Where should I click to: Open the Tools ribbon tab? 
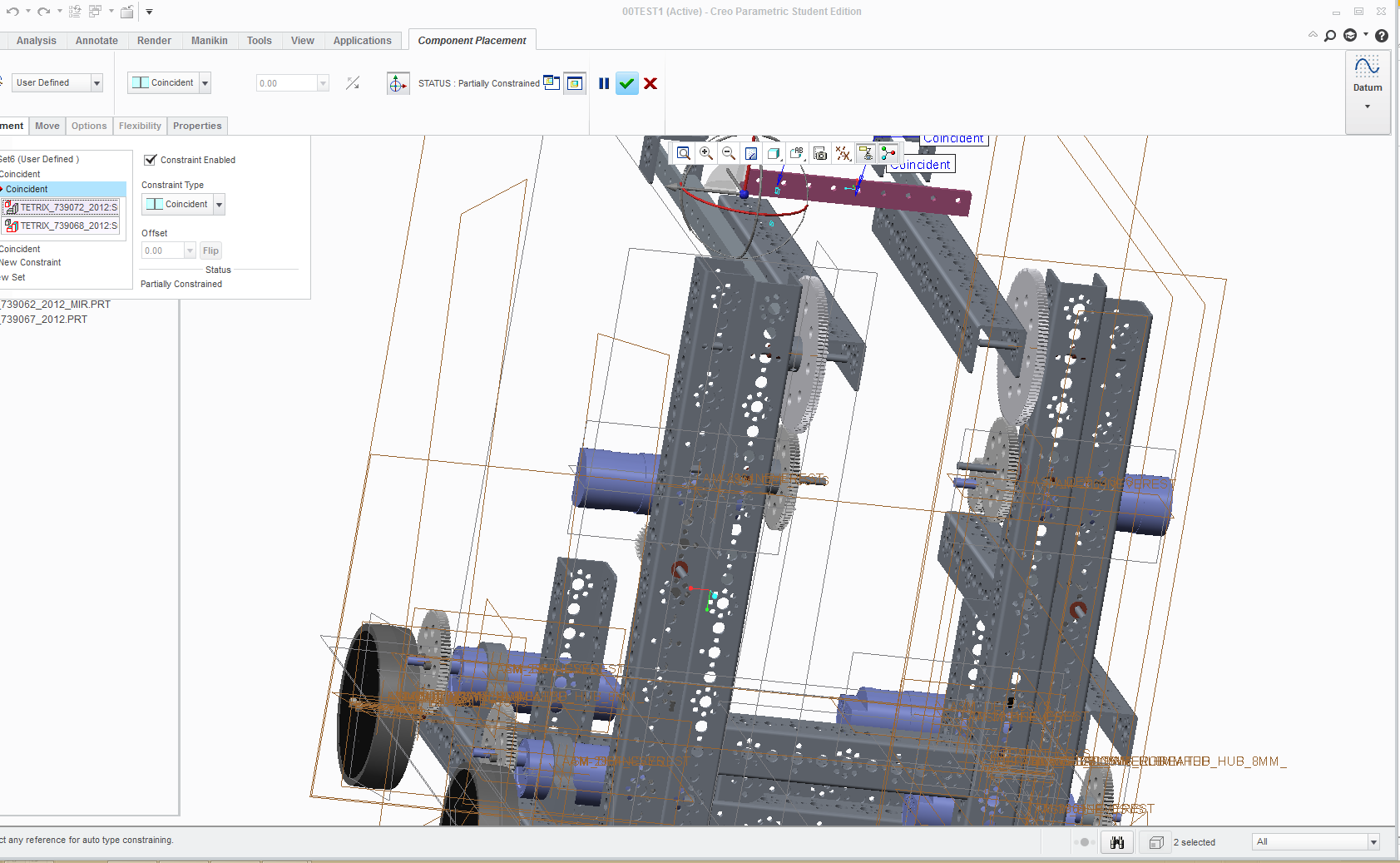(x=260, y=41)
